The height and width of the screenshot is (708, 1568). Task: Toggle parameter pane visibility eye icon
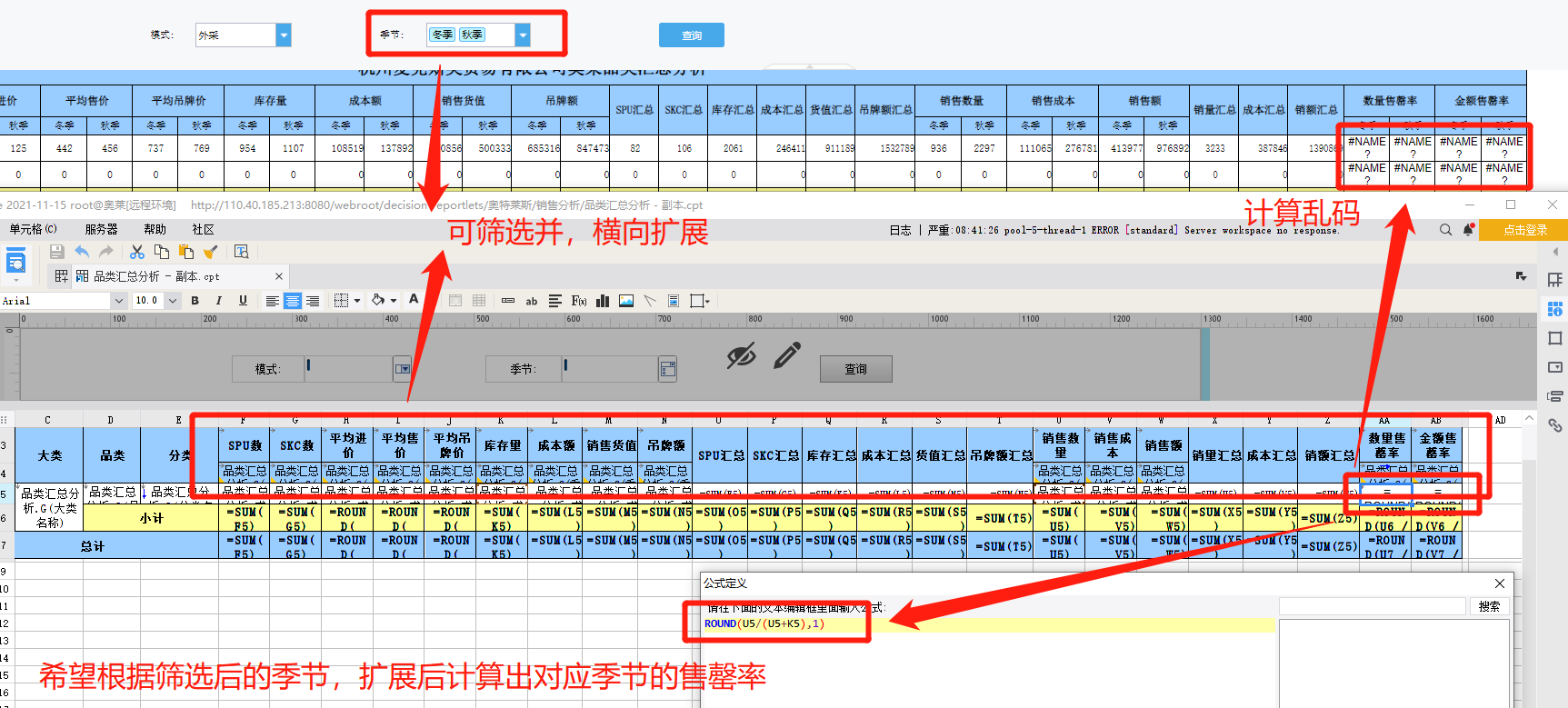coord(741,356)
